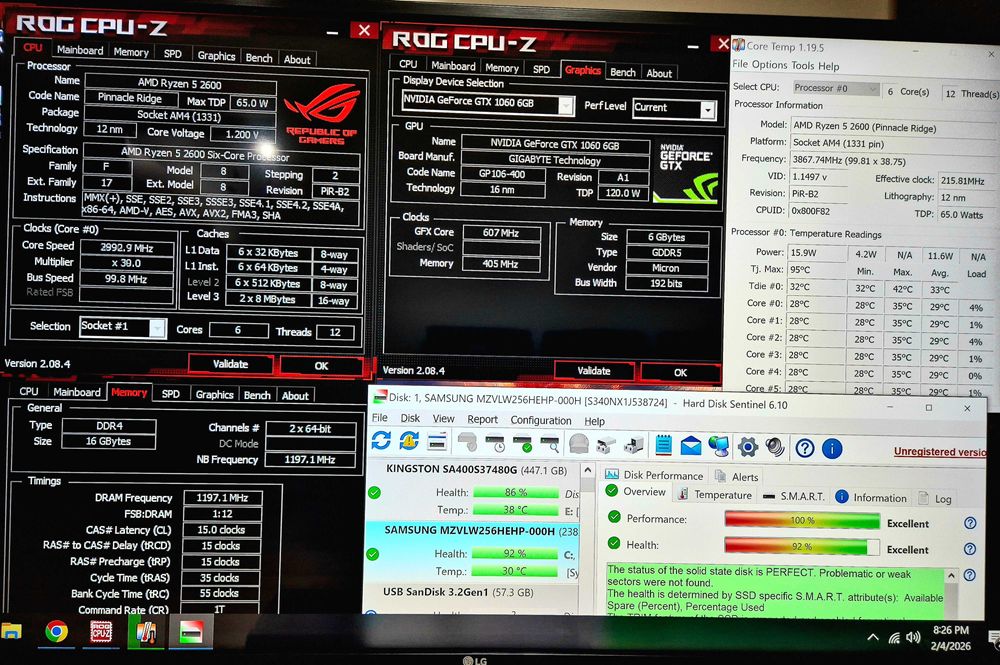
Task: Click the refresh-with-warning icon in Hard Disk Sentinel
Action: pyautogui.click(x=409, y=441)
